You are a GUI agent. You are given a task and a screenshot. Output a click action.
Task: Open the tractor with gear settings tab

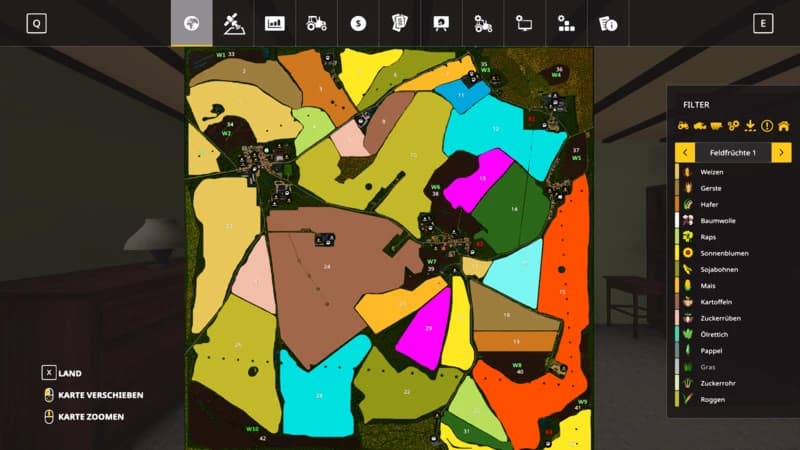tap(483, 23)
